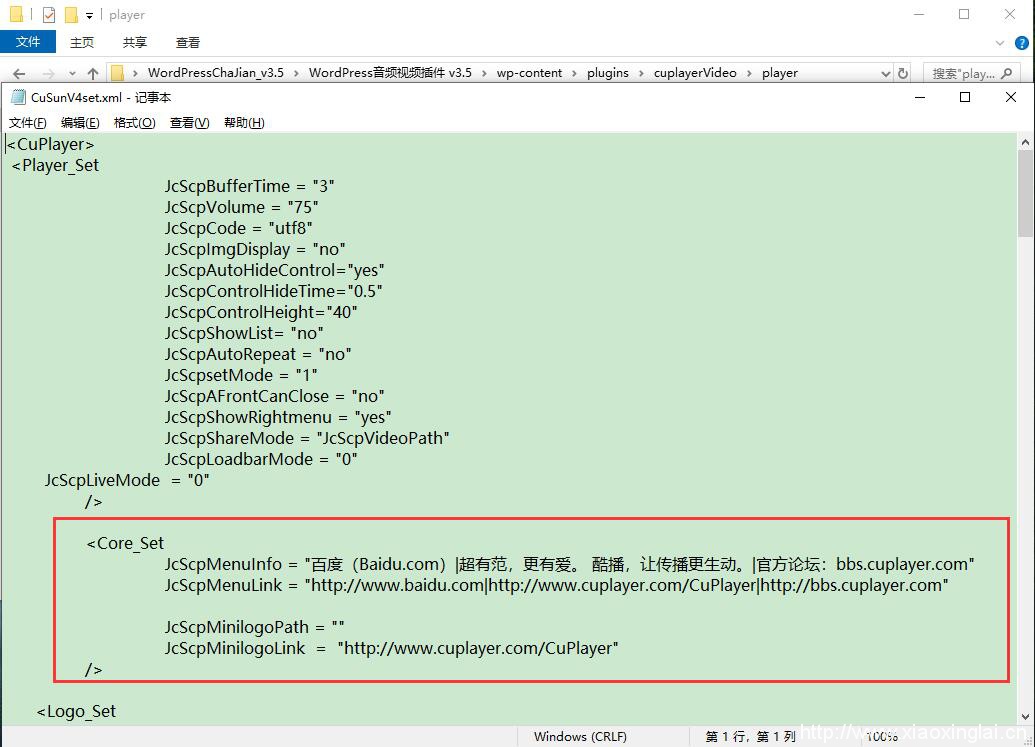Click the <Player_Set line
1035x747 pixels.
click(55, 165)
